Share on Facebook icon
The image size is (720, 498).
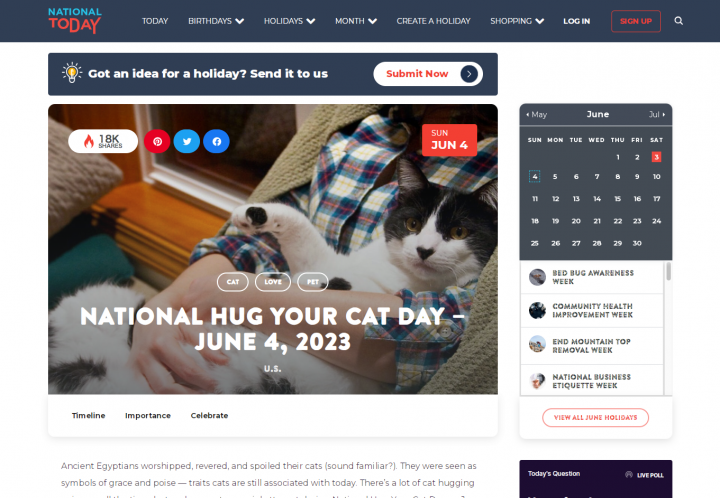pyautogui.click(x=216, y=141)
